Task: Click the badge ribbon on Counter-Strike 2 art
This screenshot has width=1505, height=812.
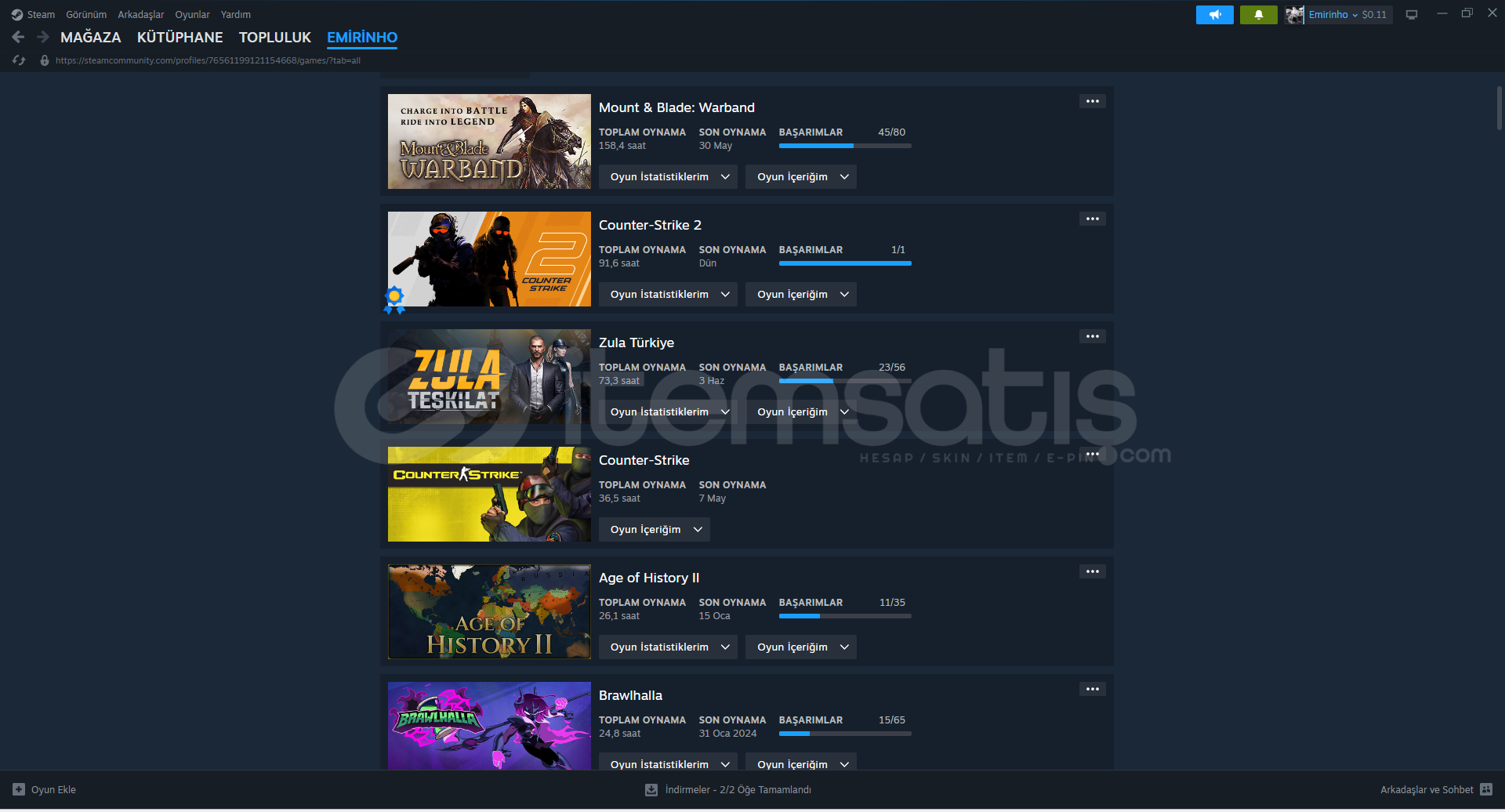Action: click(x=394, y=299)
